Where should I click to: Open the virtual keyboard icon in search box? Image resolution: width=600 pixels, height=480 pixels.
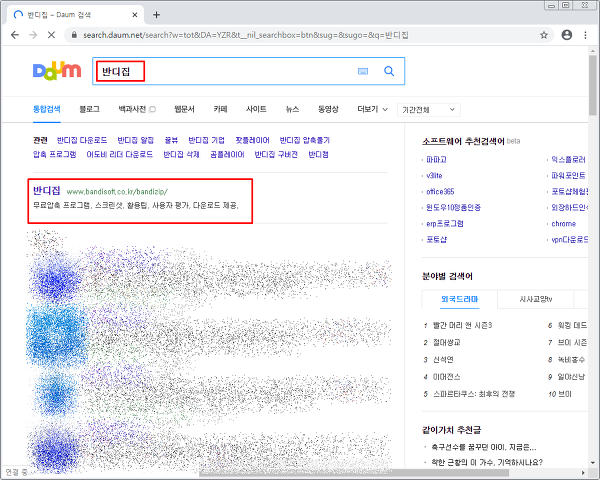pos(363,71)
